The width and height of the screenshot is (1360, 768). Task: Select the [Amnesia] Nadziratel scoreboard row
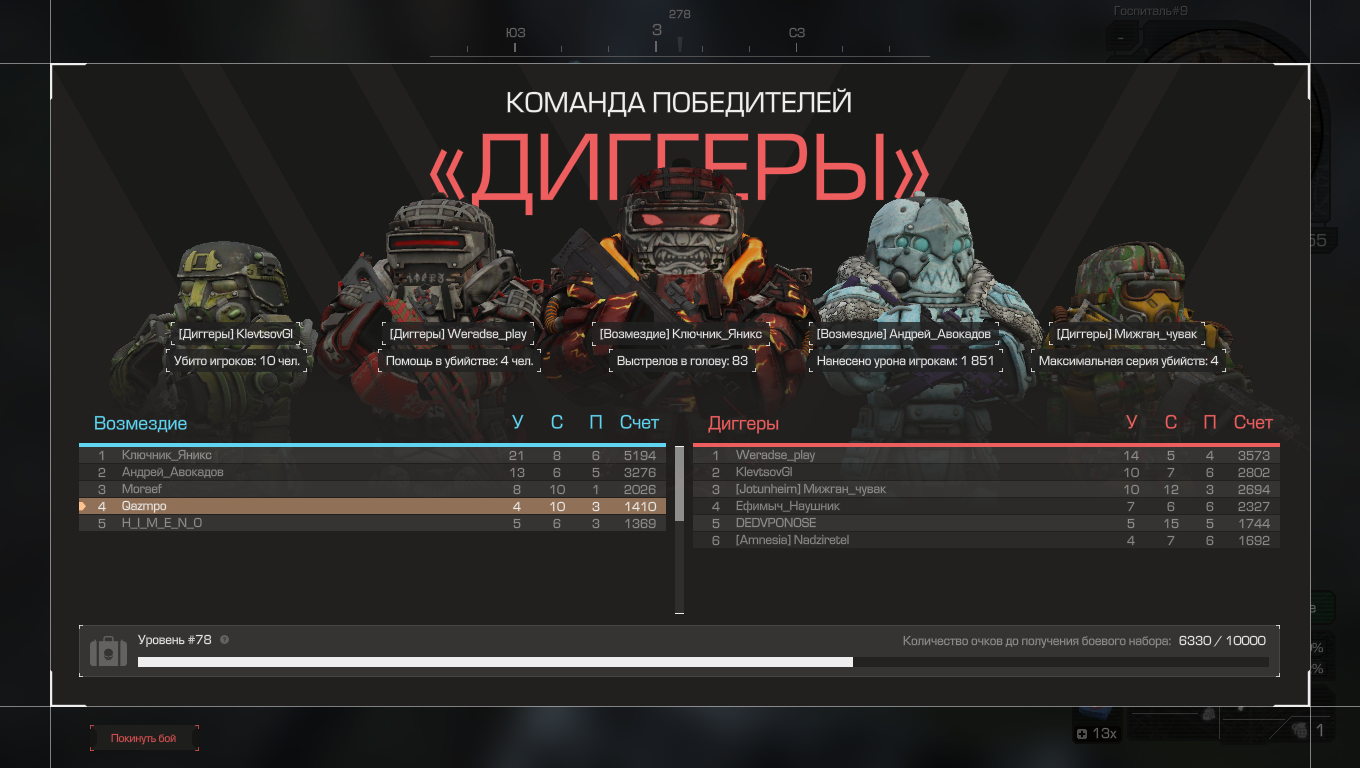(x=986, y=540)
